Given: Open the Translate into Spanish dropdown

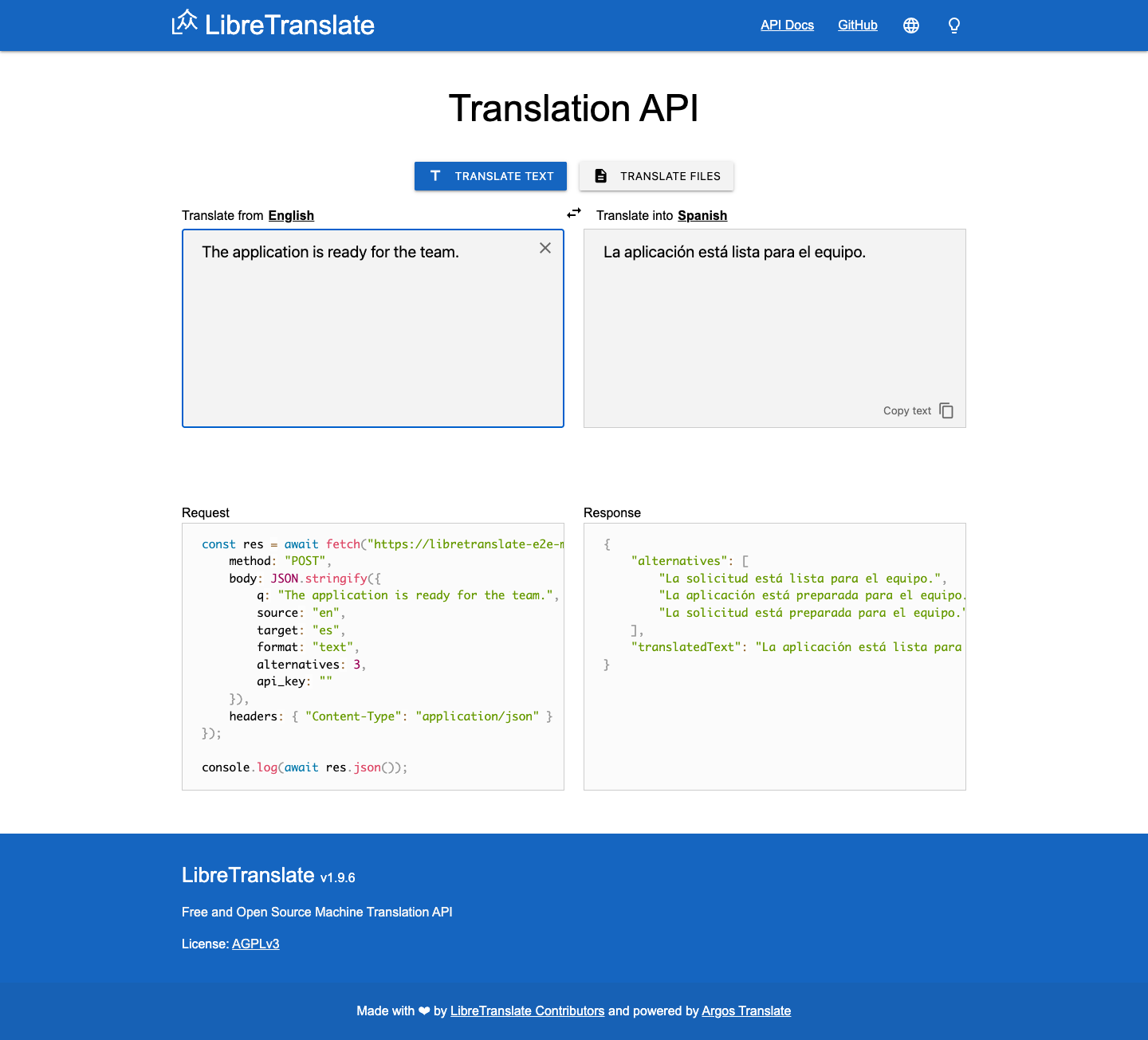Looking at the screenshot, I should (702, 215).
